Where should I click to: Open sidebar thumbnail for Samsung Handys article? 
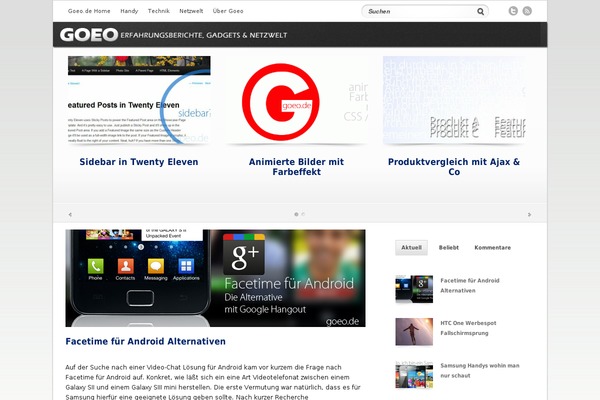point(414,374)
